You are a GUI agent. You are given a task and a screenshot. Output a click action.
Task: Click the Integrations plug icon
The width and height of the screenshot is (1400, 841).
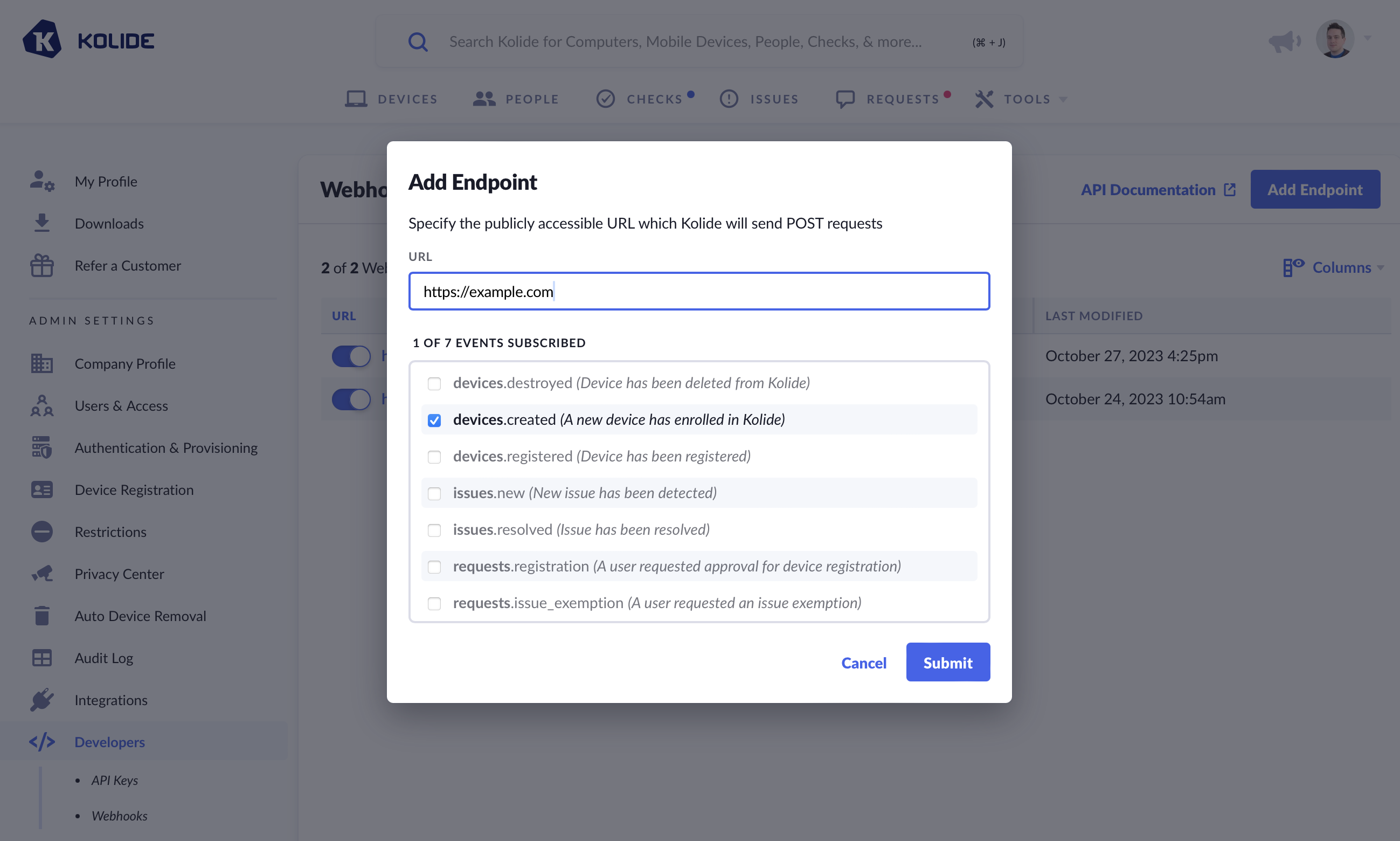tap(42, 700)
